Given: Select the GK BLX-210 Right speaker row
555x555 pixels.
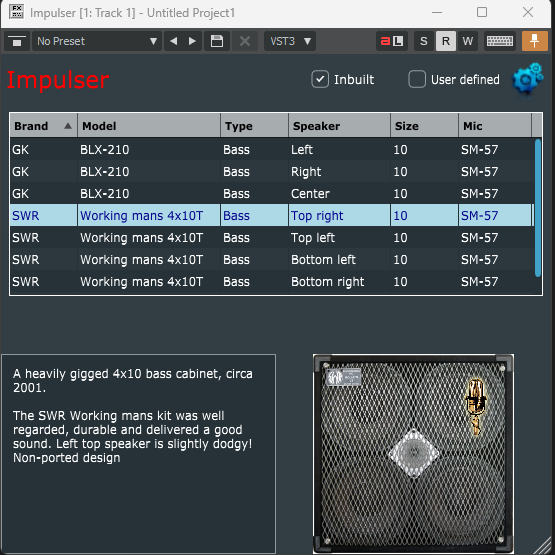Looking at the screenshot, I should pyautogui.click(x=272, y=172).
